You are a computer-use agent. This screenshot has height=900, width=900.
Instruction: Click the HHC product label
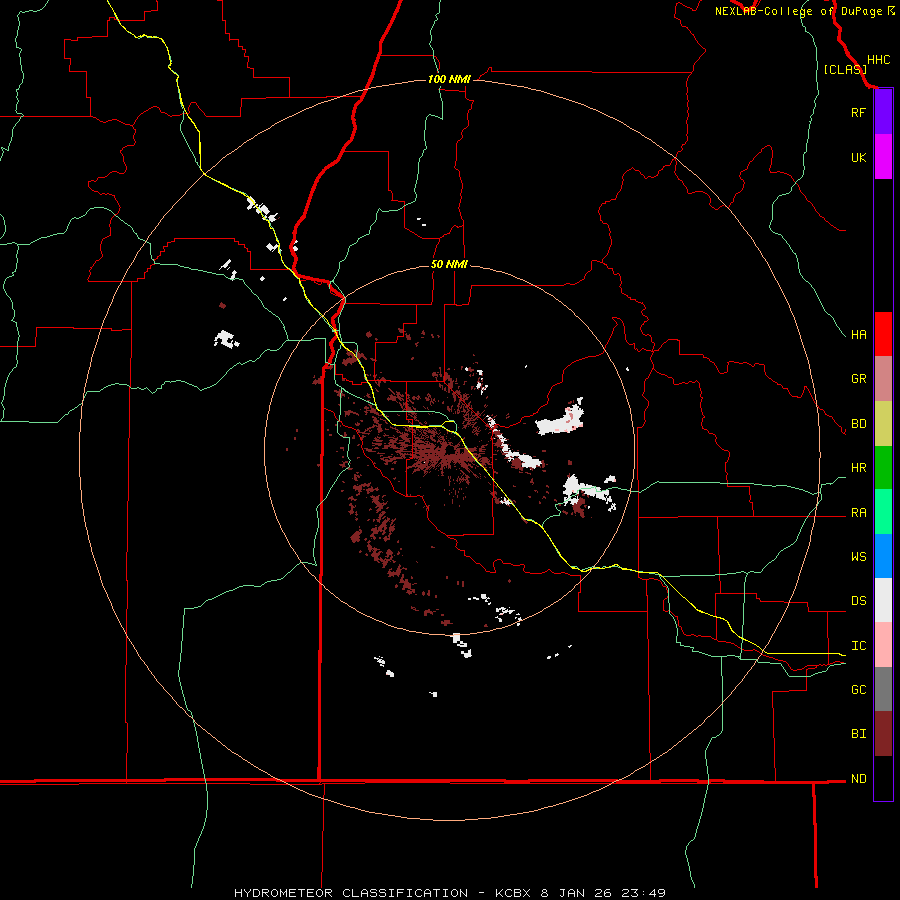click(x=878, y=60)
